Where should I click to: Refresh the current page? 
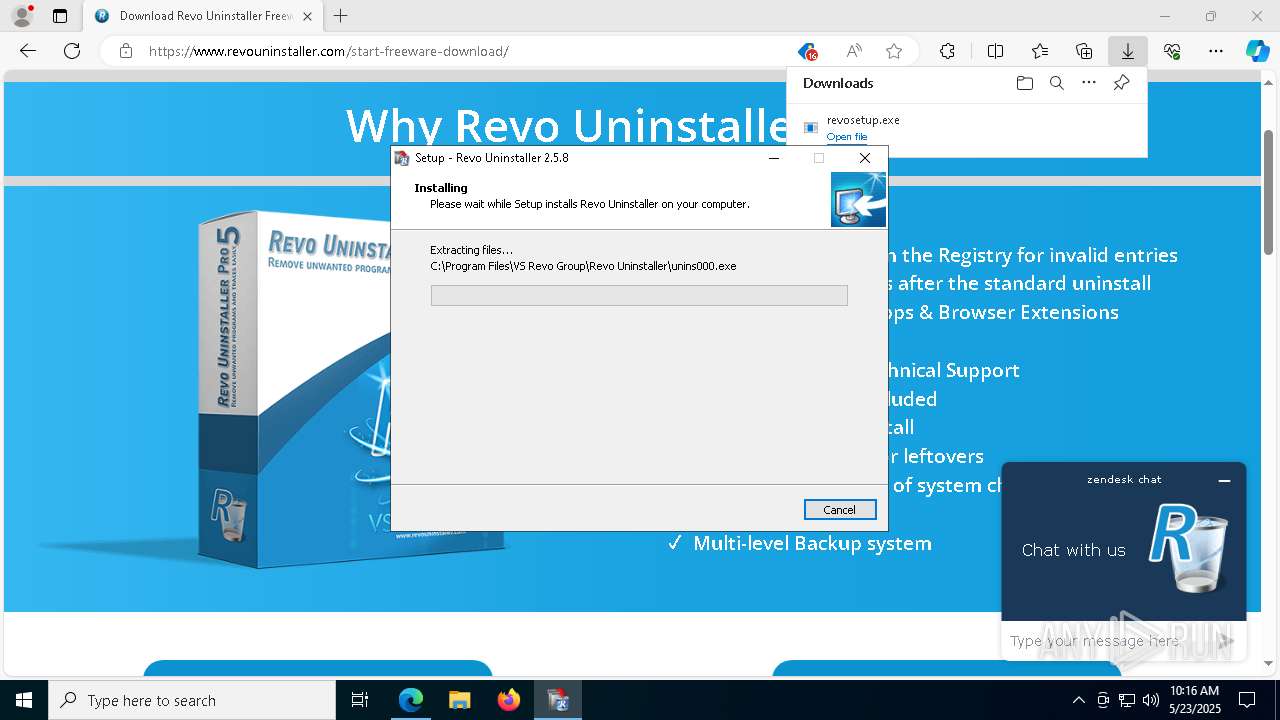pos(72,51)
